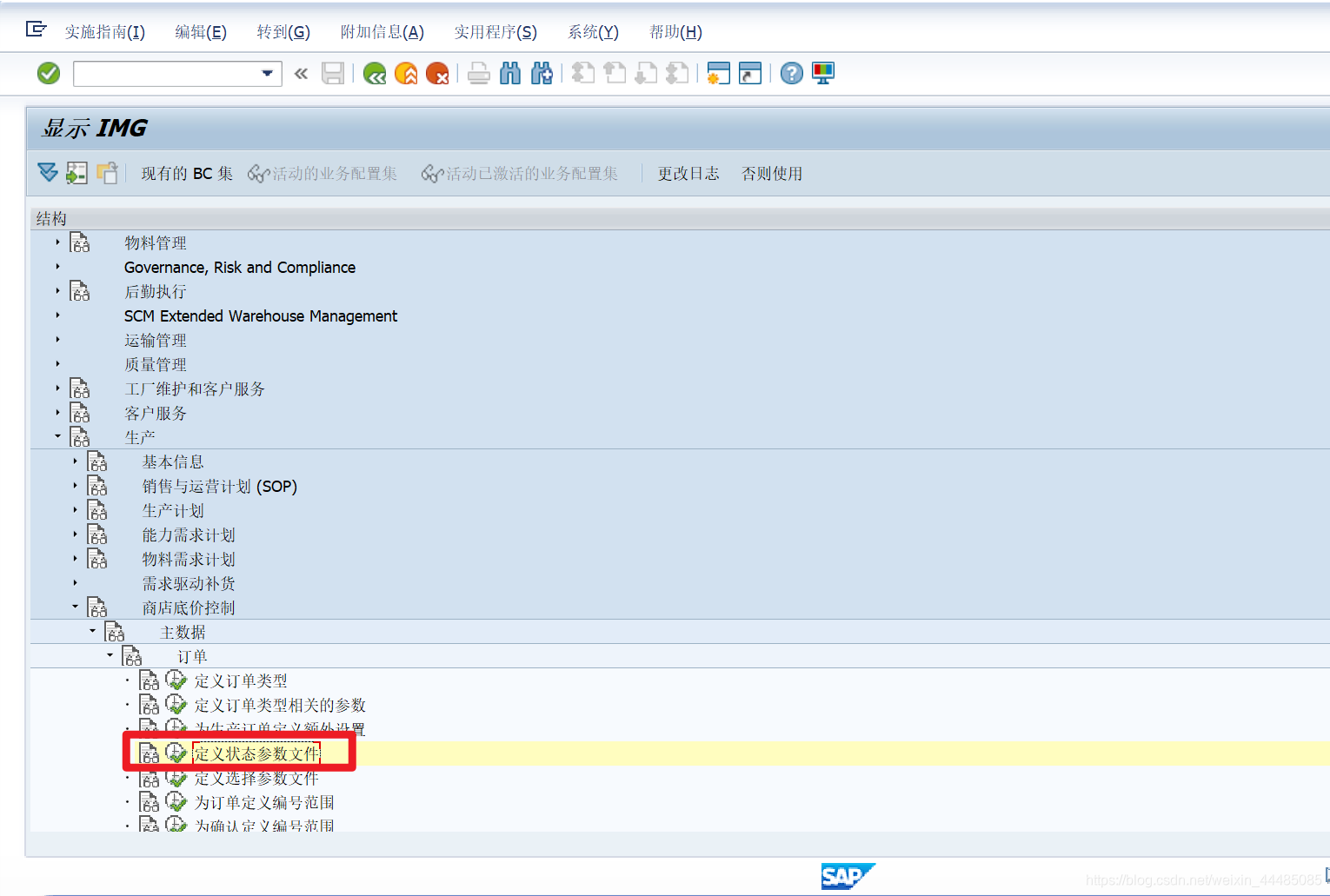Expand the 物料管理 node
The image size is (1330, 896).
click(58, 242)
